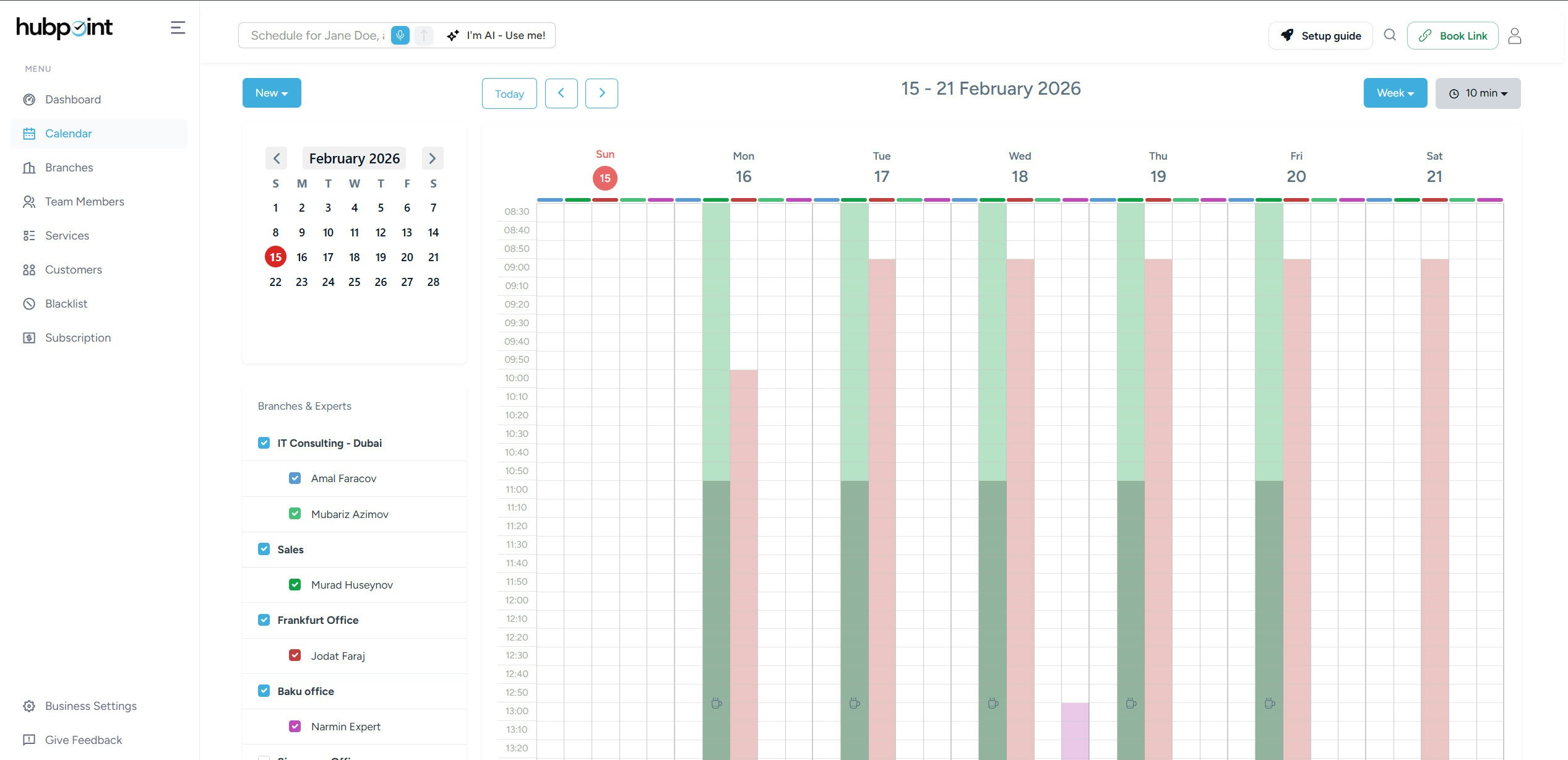Screen dimensions: 1568x760
Task: Go to next month in the mini calendar
Action: coord(432,158)
